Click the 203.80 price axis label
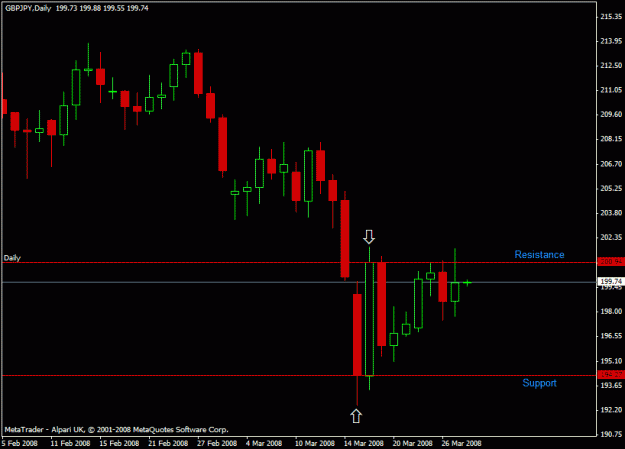Viewport: 625px width, 449px height. tap(611, 213)
